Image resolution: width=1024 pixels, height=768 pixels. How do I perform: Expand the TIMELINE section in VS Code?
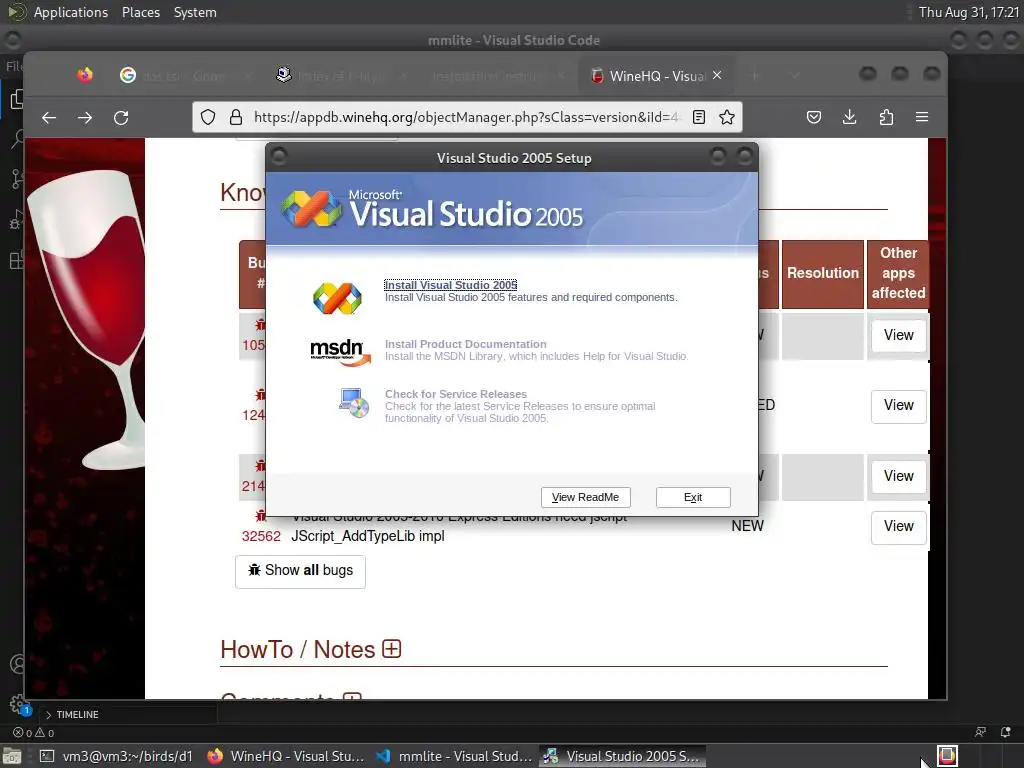[x=72, y=714]
